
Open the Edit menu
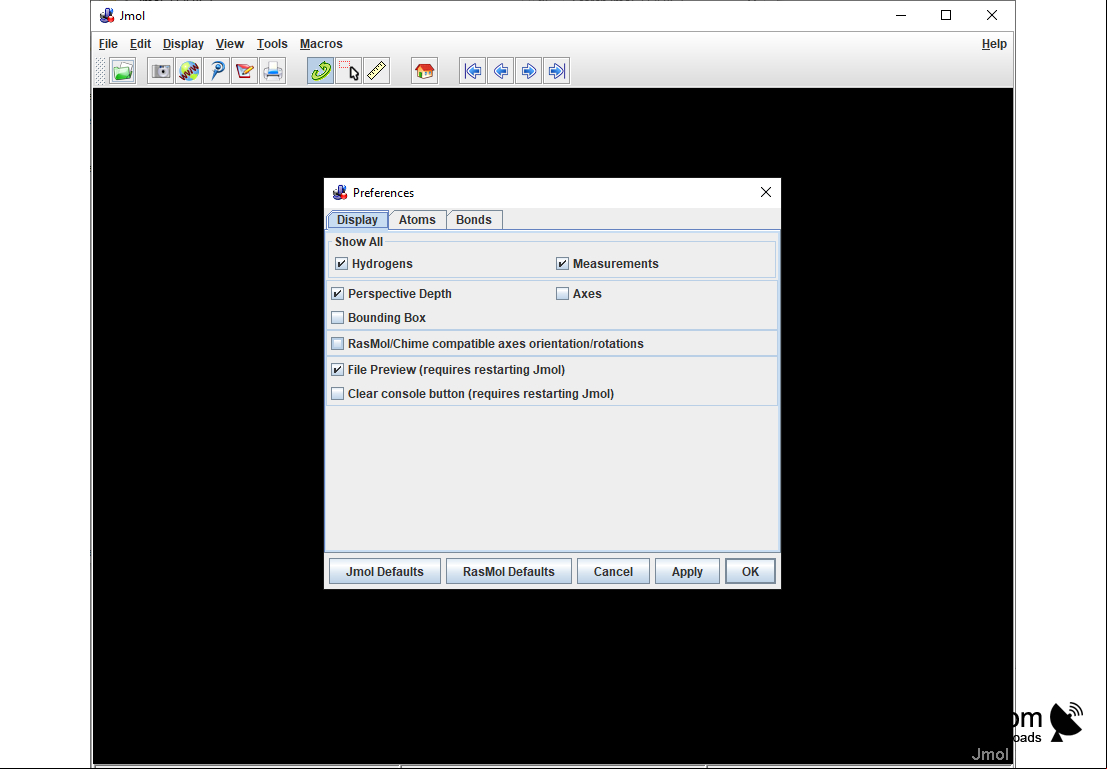click(140, 44)
